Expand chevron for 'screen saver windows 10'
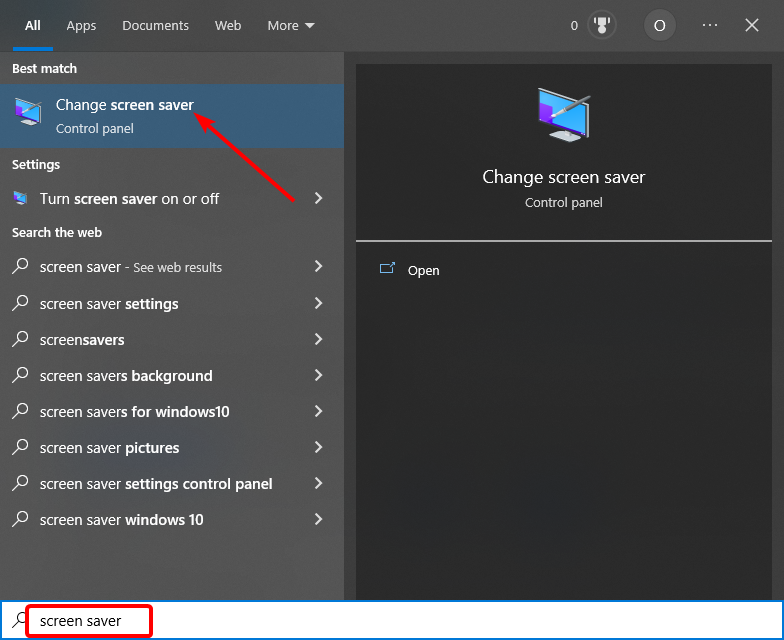Viewport: 784px width, 640px height. coord(318,519)
